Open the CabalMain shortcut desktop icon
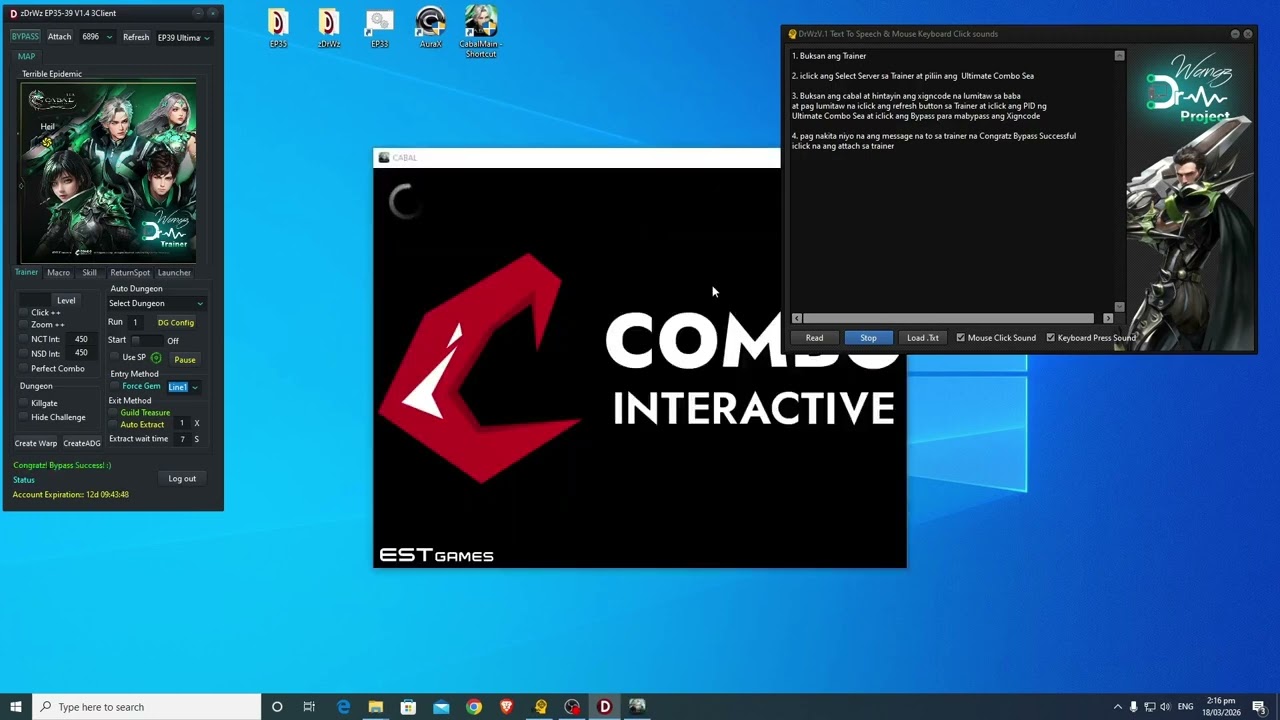The width and height of the screenshot is (1280, 720). click(481, 31)
